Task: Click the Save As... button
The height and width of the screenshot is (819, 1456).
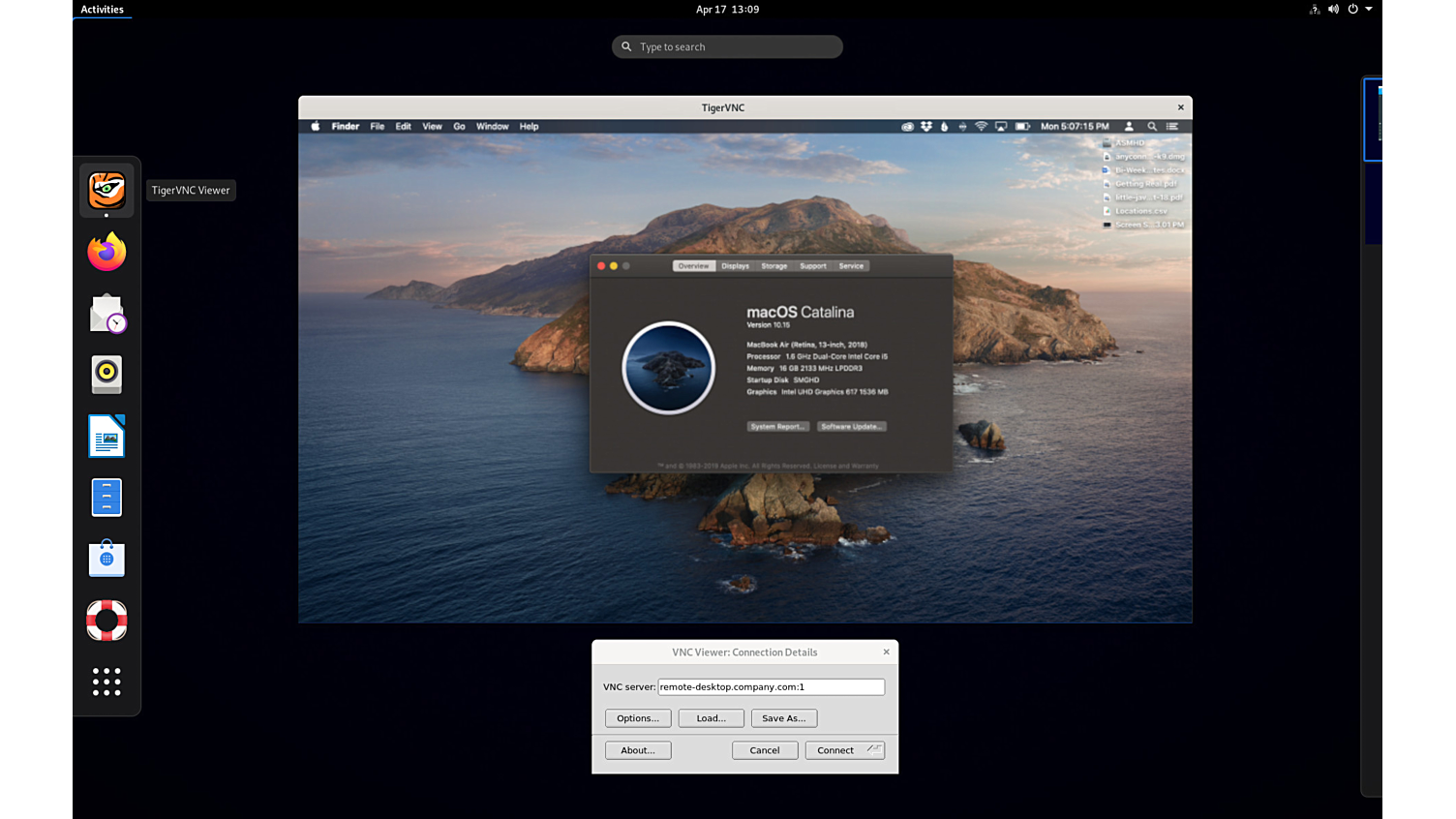Action: tap(783, 718)
